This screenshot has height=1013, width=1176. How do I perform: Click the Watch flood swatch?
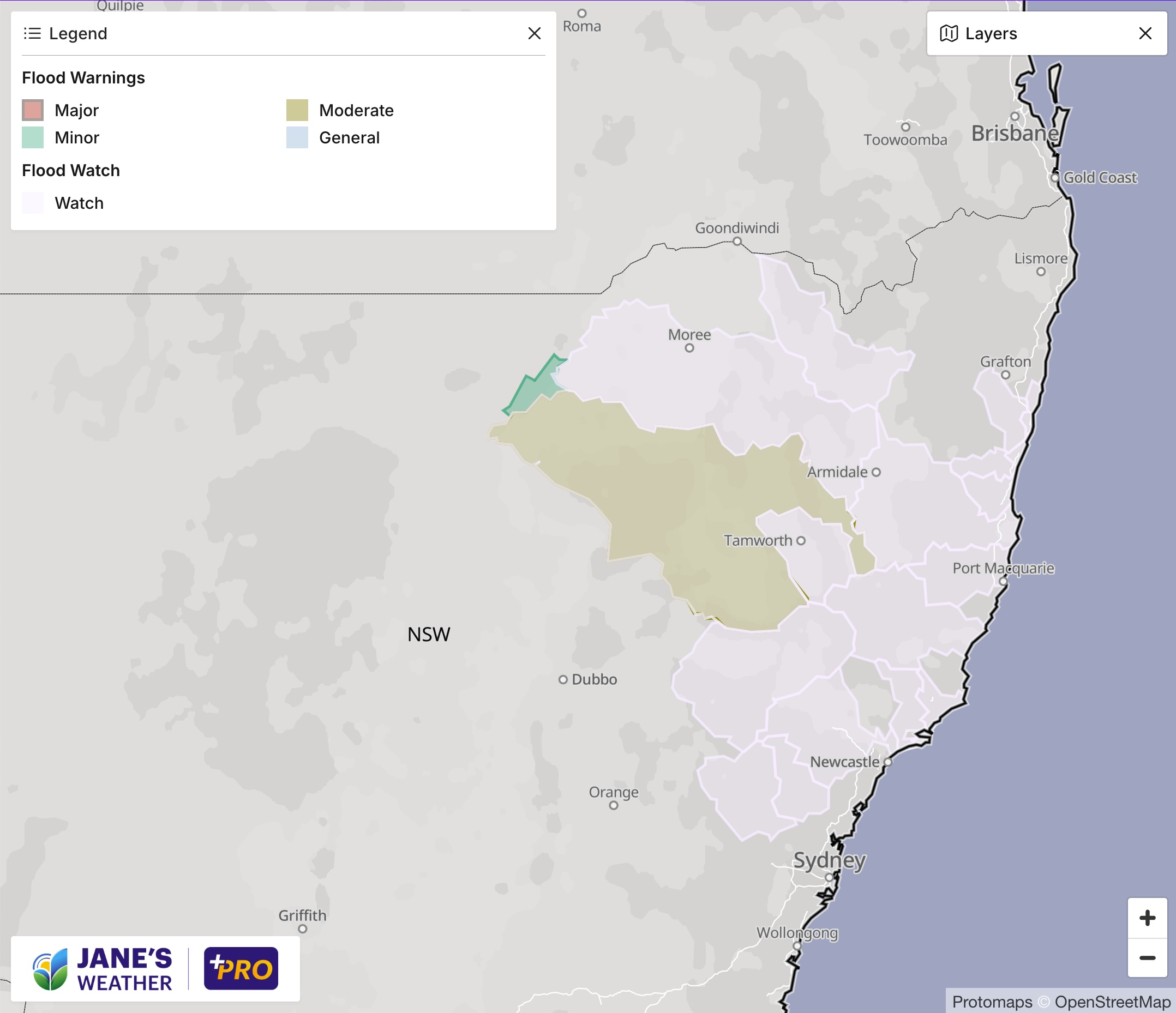tap(33, 202)
